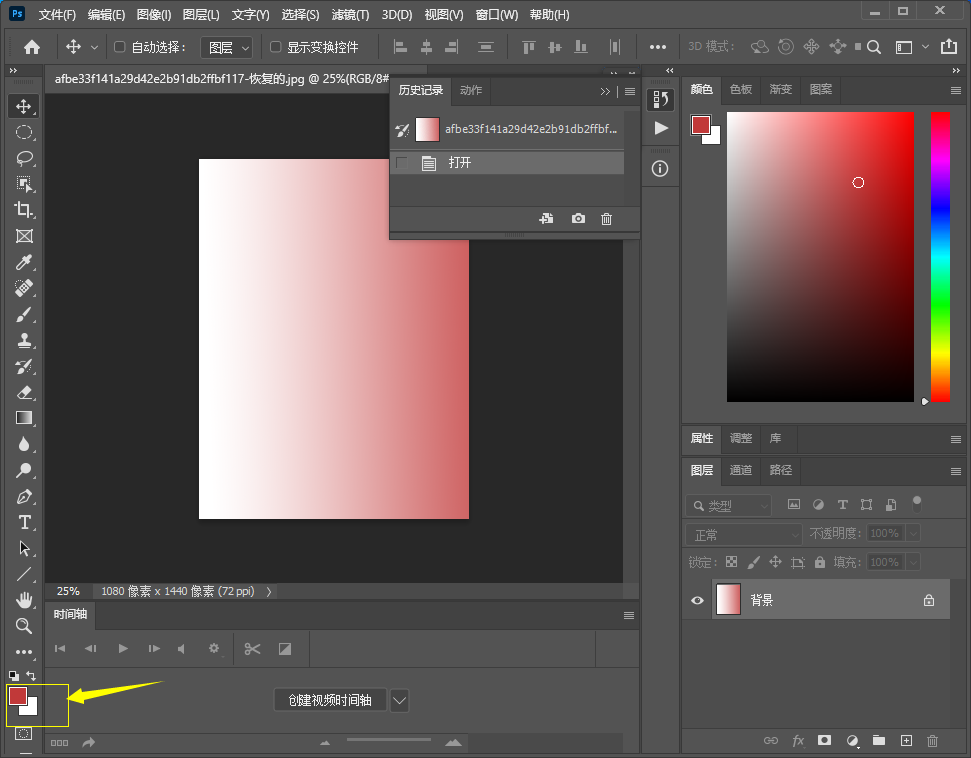Open the 图层 auto-select dropdown

pyautogui.click(x=227, y=47)
